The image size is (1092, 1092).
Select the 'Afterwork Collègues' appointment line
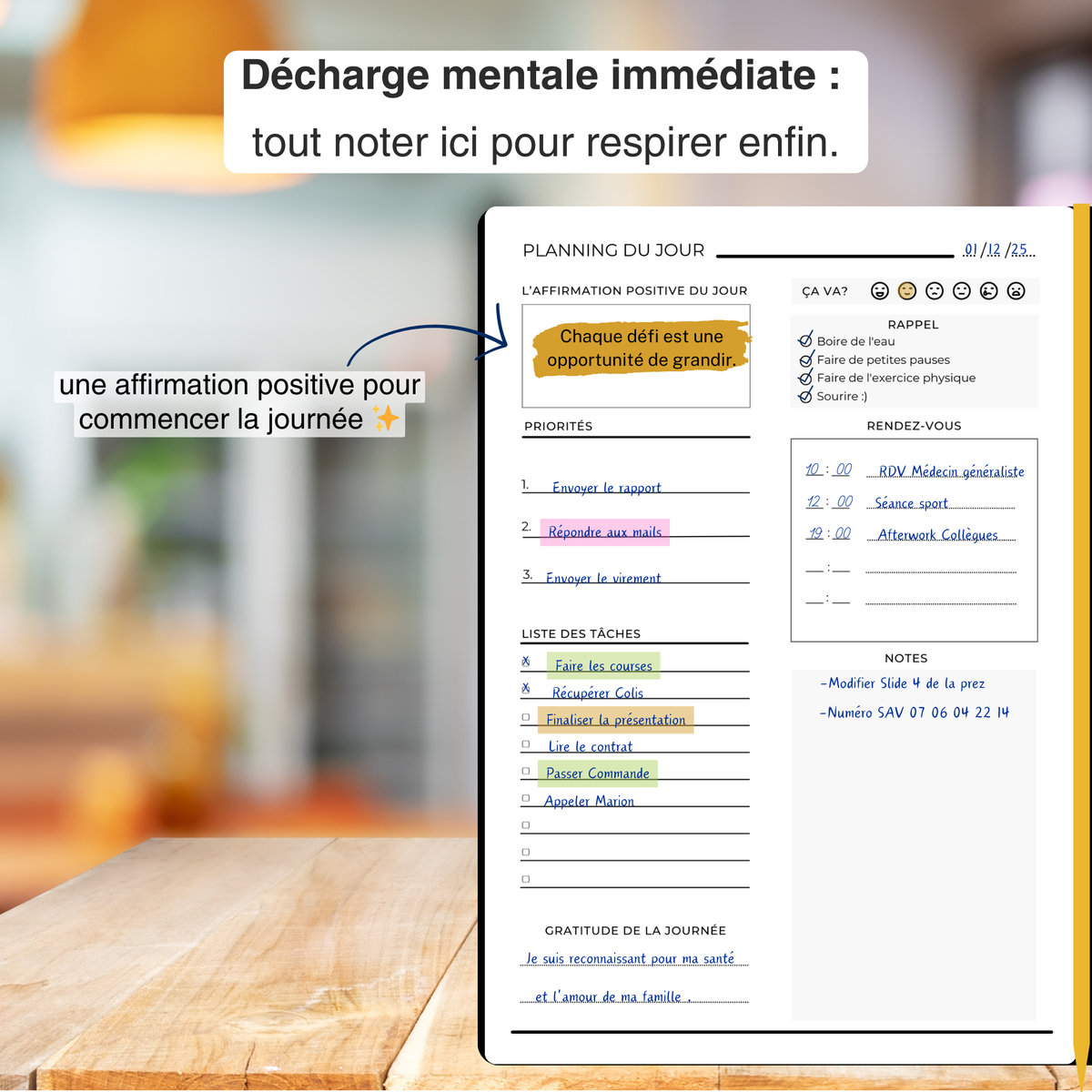937,535
